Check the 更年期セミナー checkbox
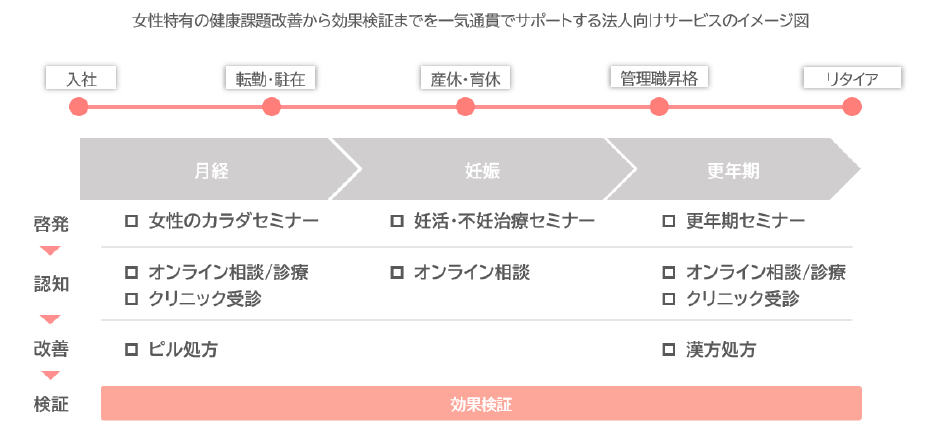The image size is (931, 434). click(x=668, y=221)
